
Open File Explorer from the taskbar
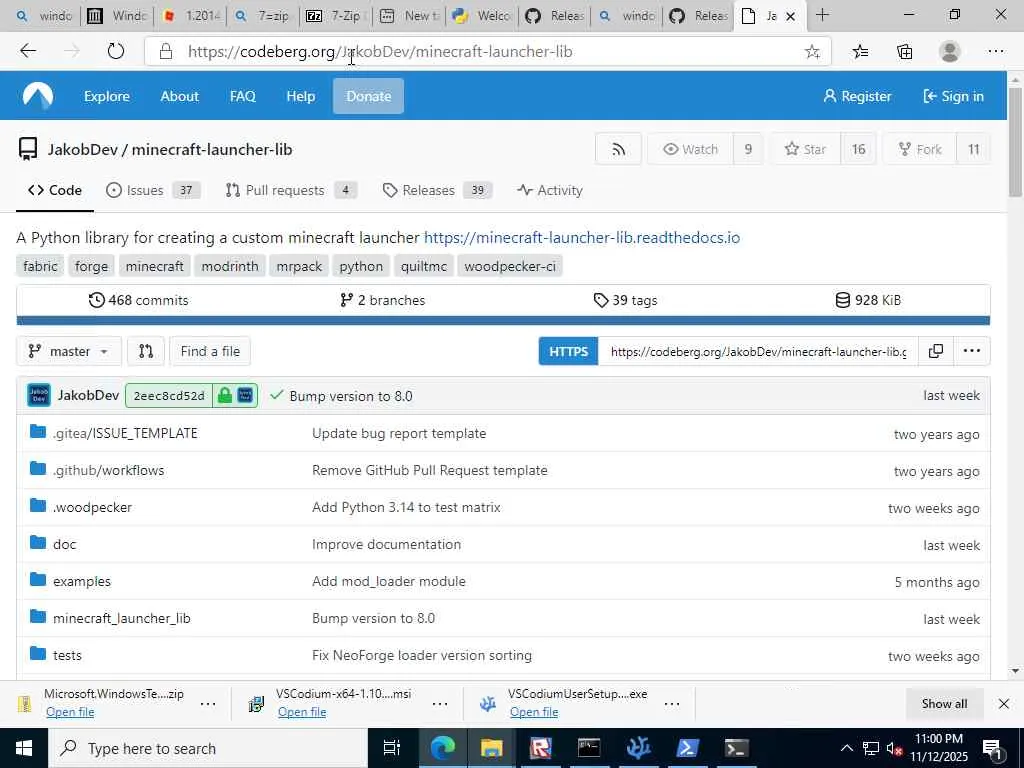491,748
